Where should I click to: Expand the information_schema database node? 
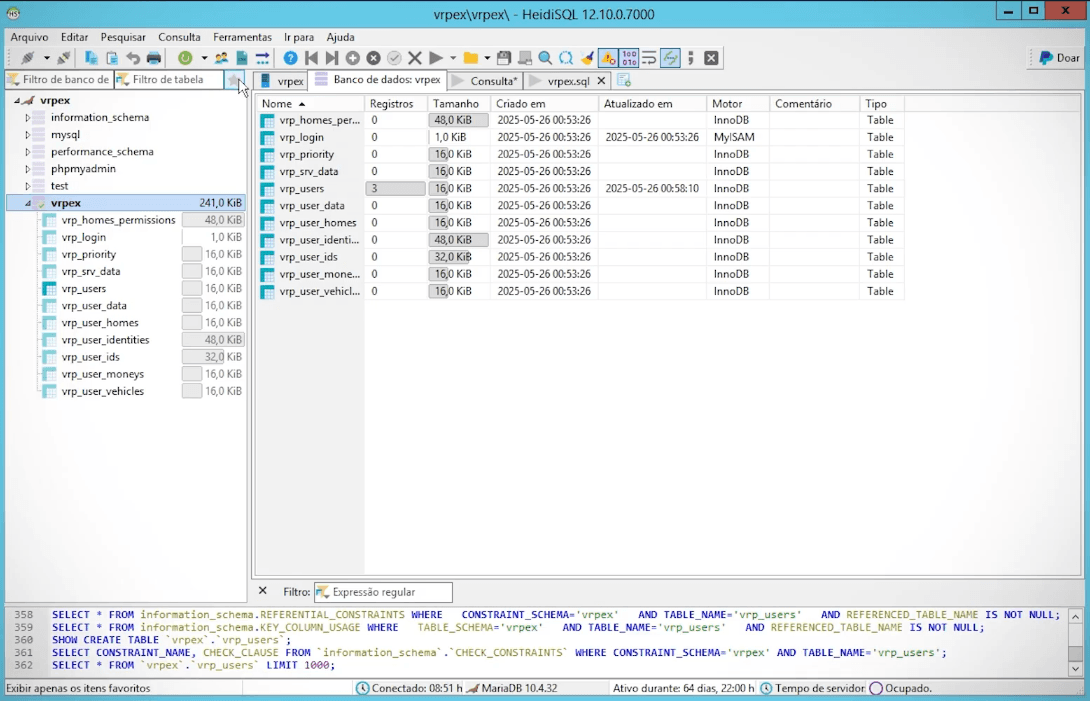[x=28, y=118]
